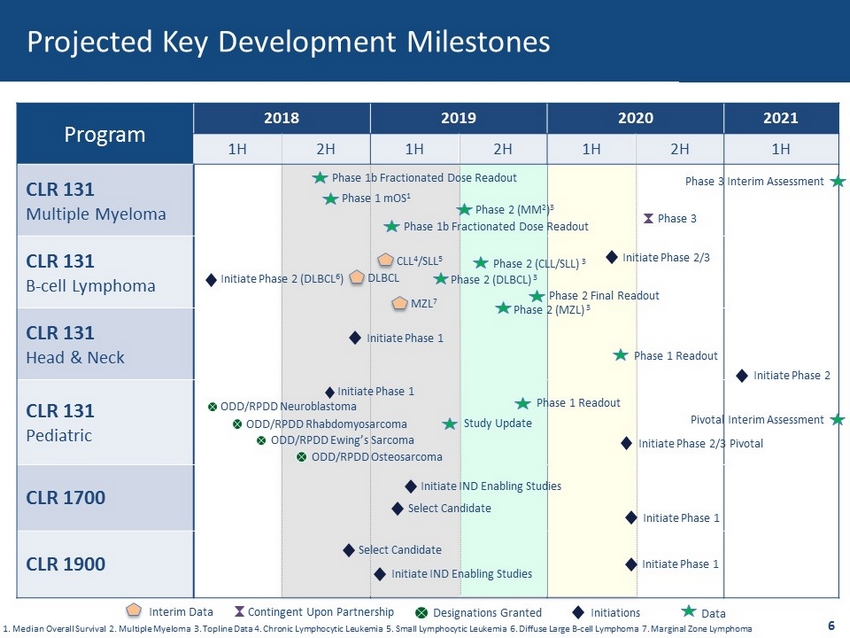Click the Study Update star marker

tap(451, 424)
